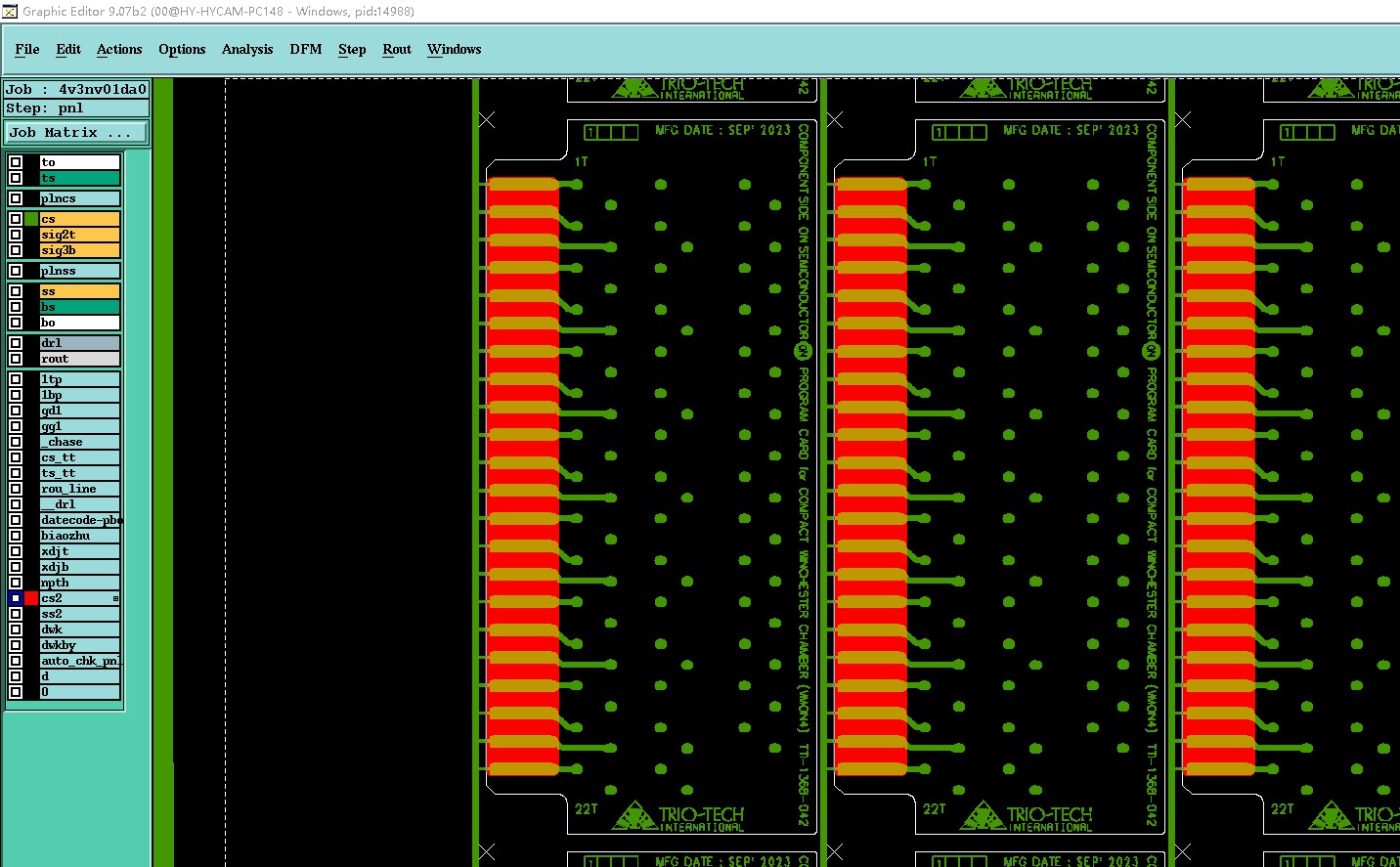Select the 'datecode-pb' layer name
Viewport: 1400px width, 867px height.
[80, 520]
